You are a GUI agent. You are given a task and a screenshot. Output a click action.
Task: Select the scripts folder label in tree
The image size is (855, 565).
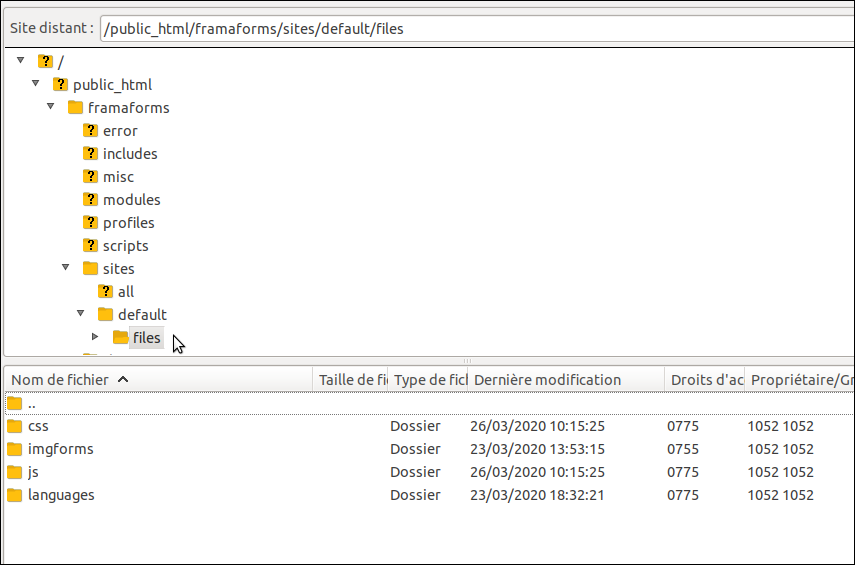coord(125,246)
